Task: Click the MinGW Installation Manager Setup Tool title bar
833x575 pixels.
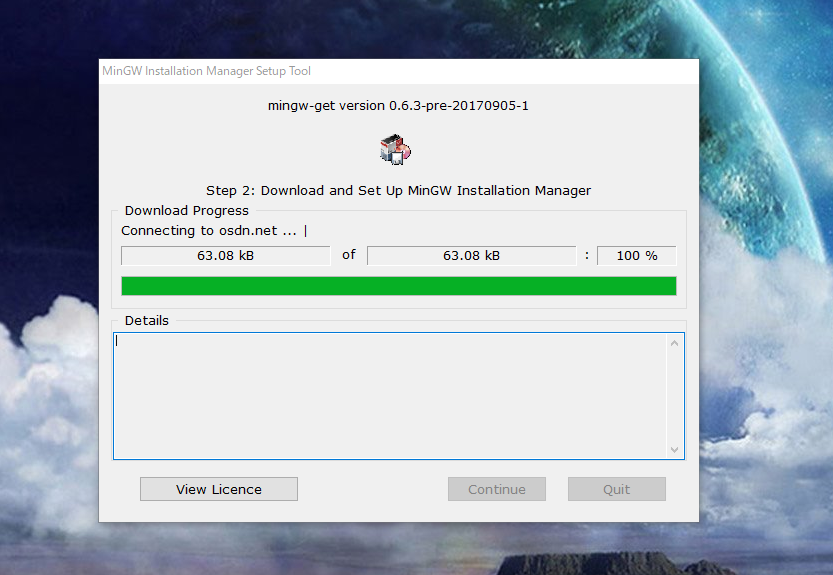Action: point(399,71)
